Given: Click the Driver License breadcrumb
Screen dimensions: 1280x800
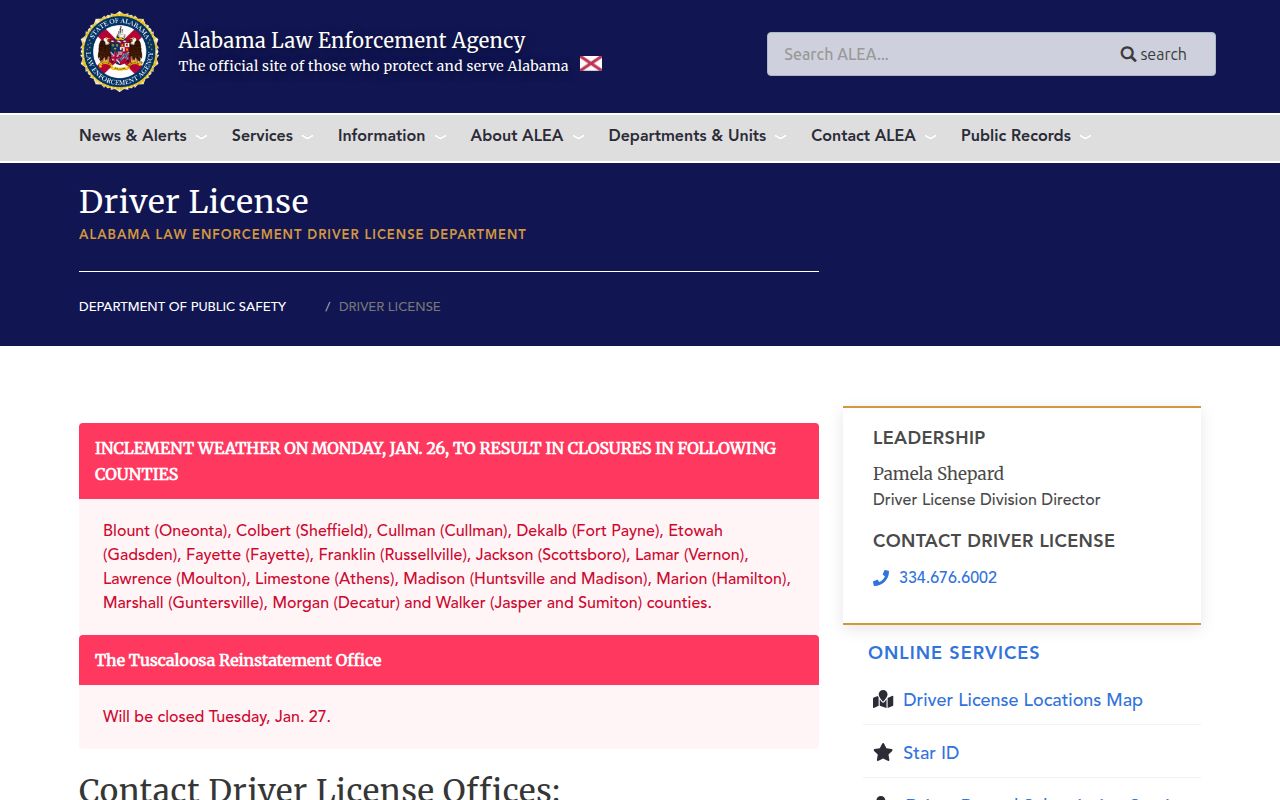Looking at the screenshot, I should pyautogui.click(x=390, y=306).
